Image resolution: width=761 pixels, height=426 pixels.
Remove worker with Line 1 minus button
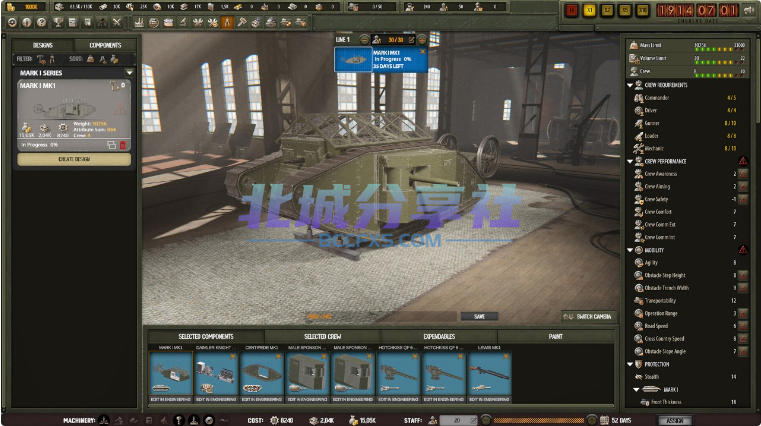(364, 40)
